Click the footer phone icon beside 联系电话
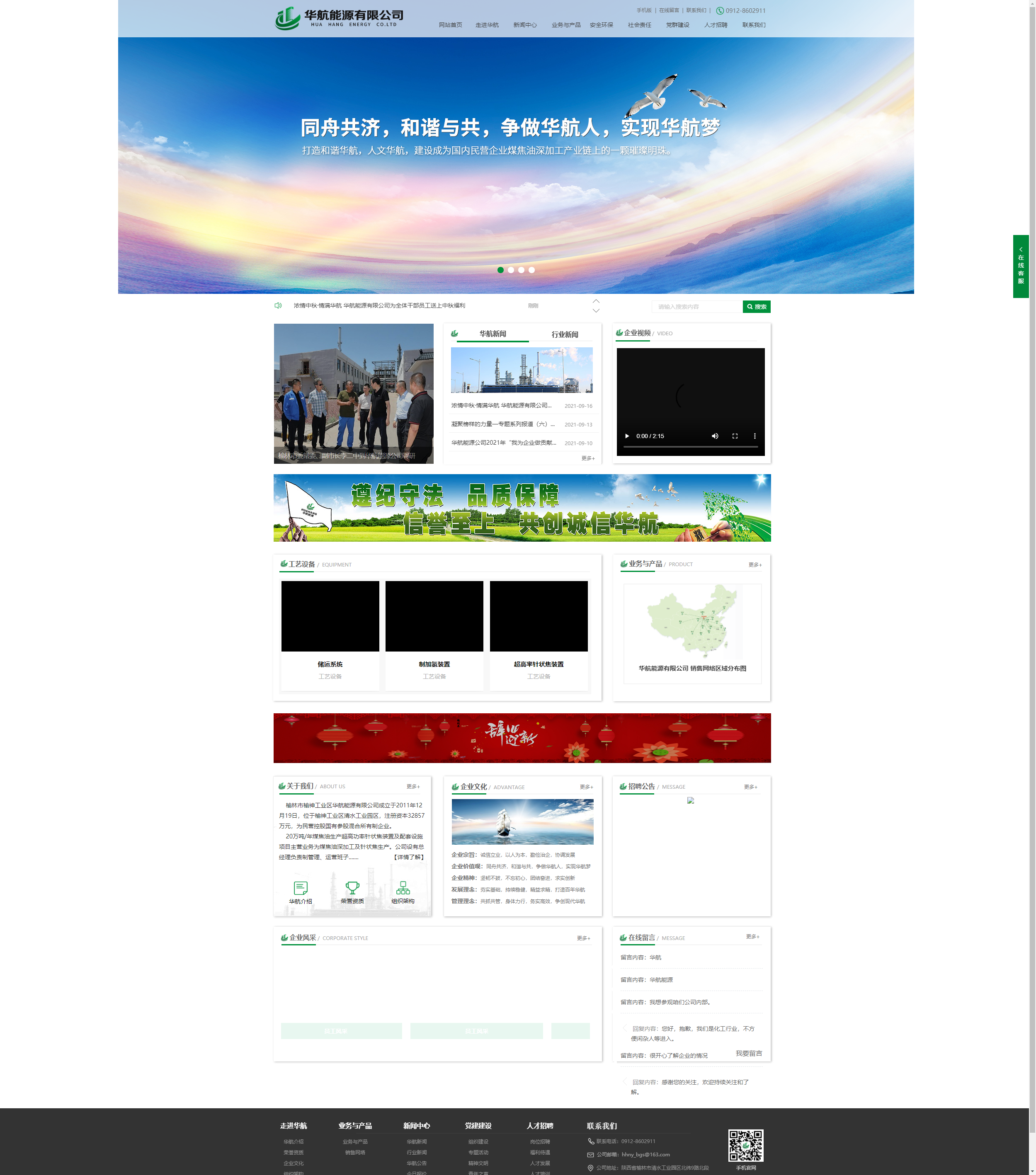The height and width of the screenshot is (1175, 1036). 591,1141
